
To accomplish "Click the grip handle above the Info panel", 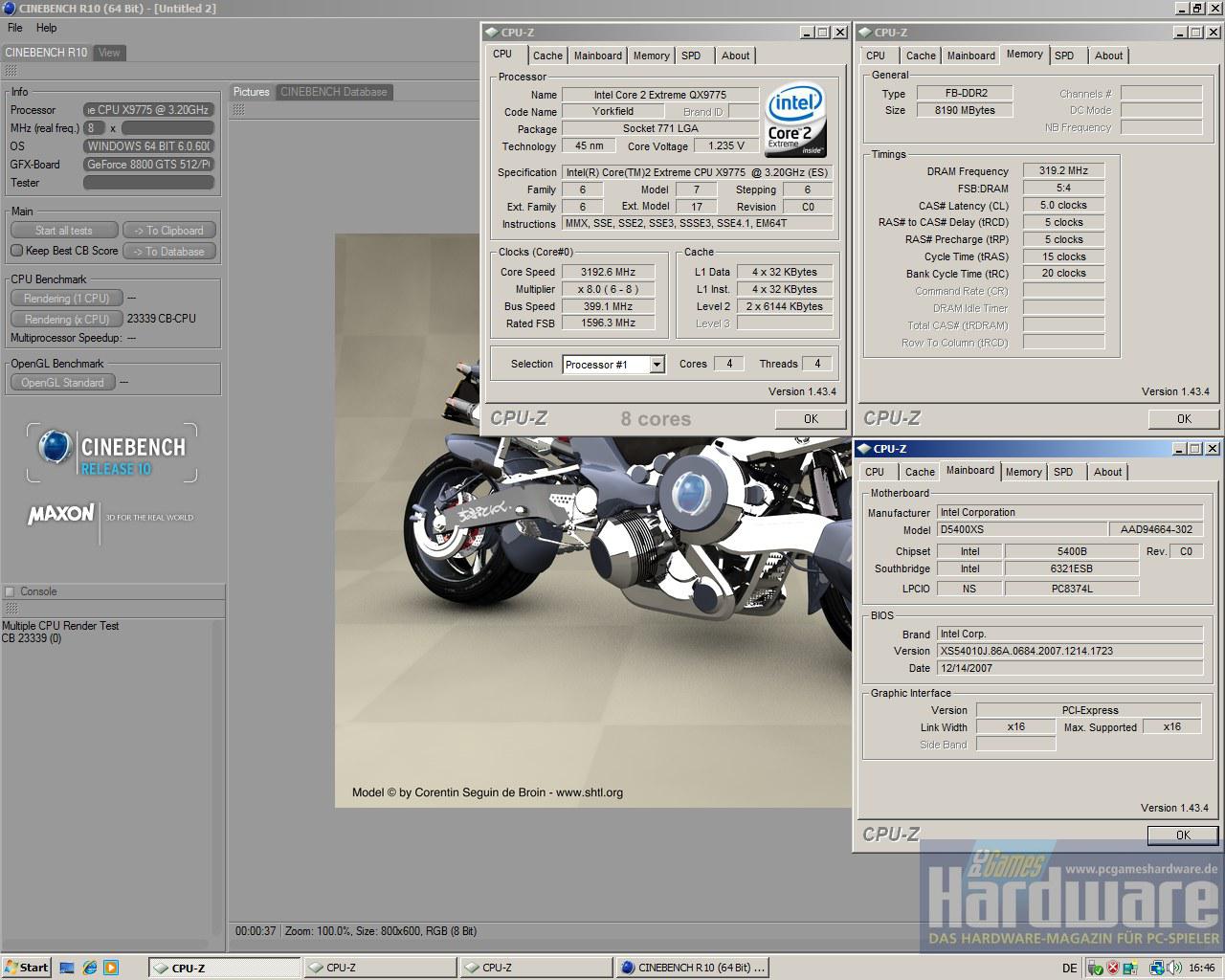I will [x=11, y=72].
